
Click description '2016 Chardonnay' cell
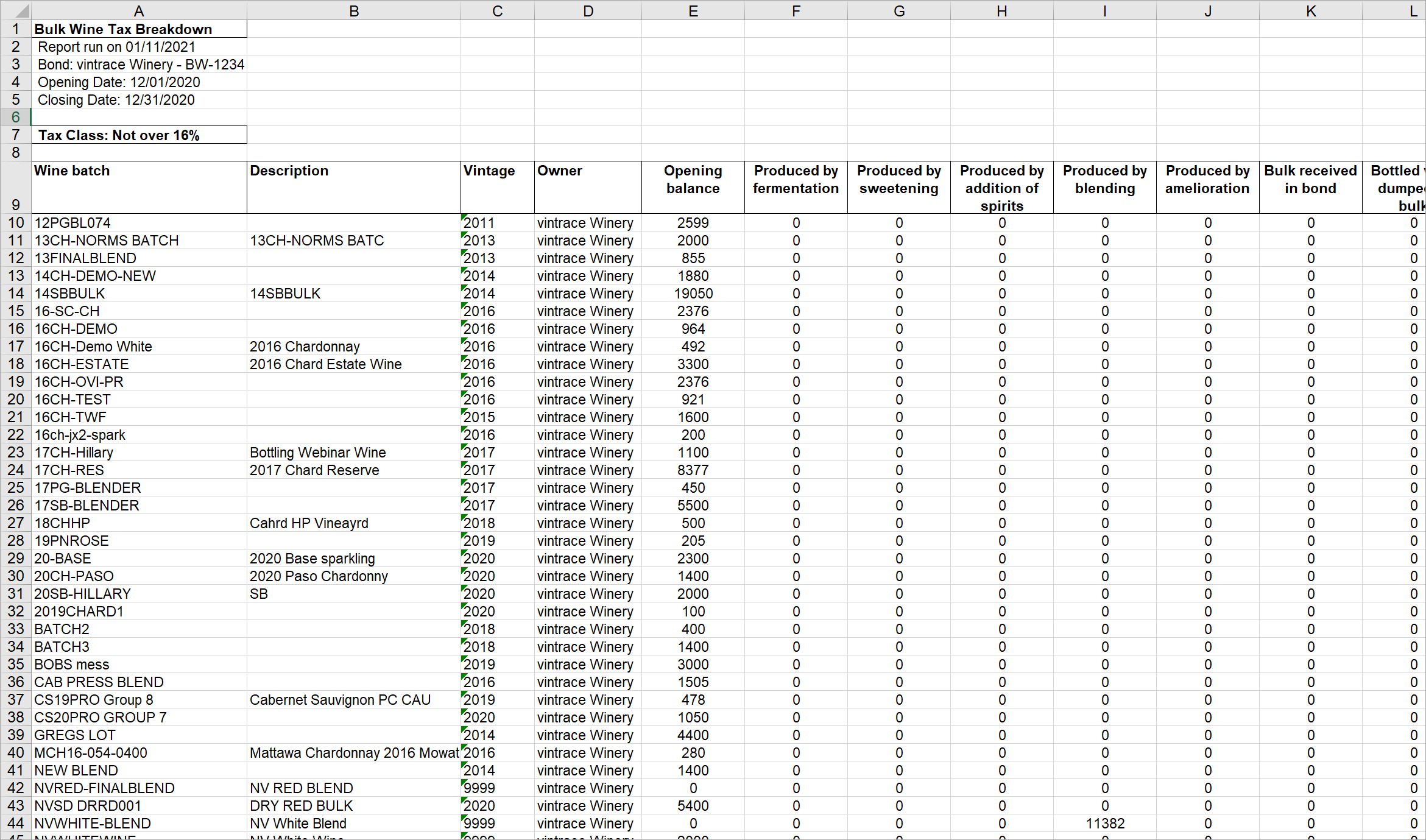point(354,347)
